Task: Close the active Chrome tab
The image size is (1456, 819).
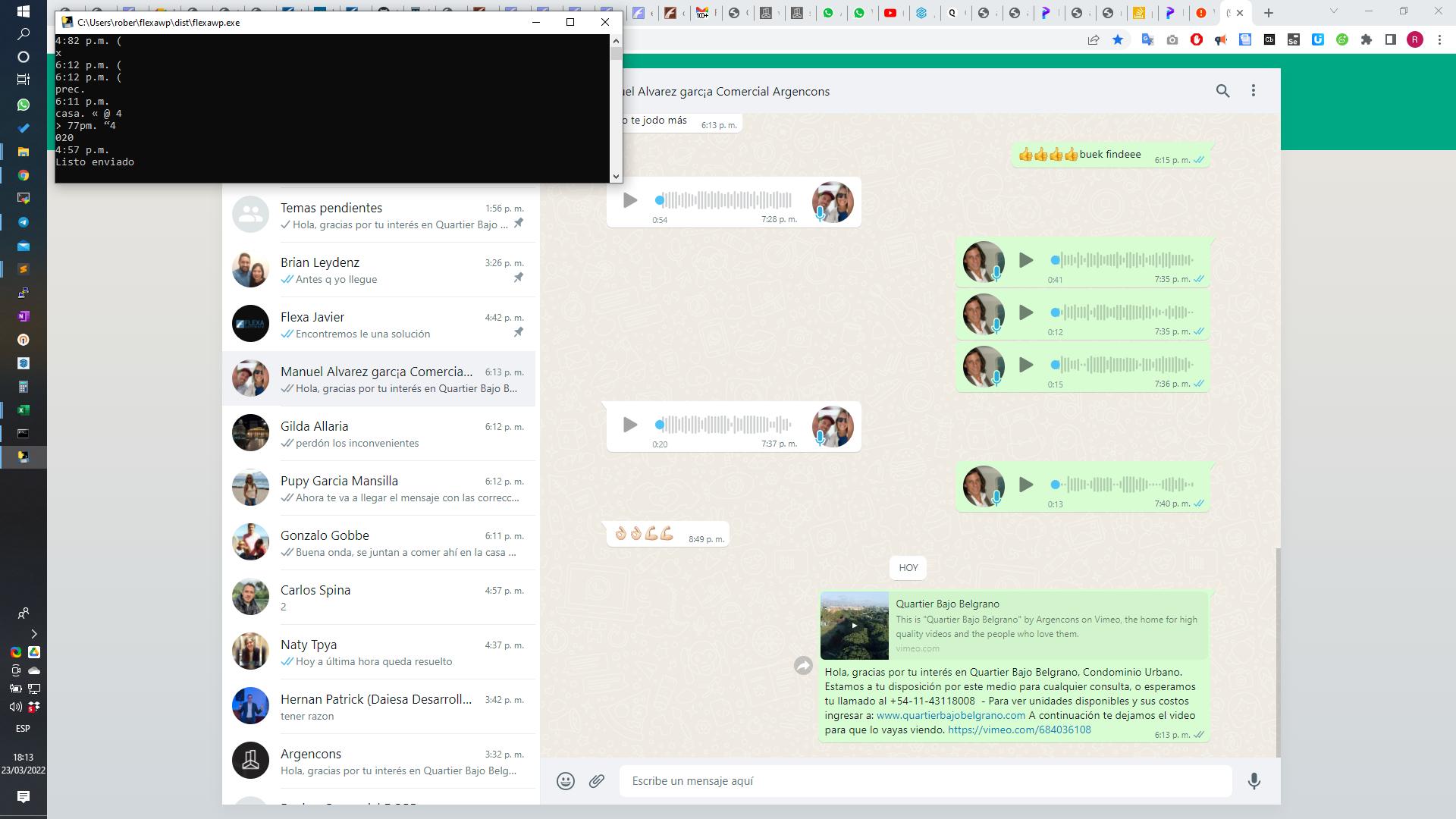Action: click(1240, 13)
